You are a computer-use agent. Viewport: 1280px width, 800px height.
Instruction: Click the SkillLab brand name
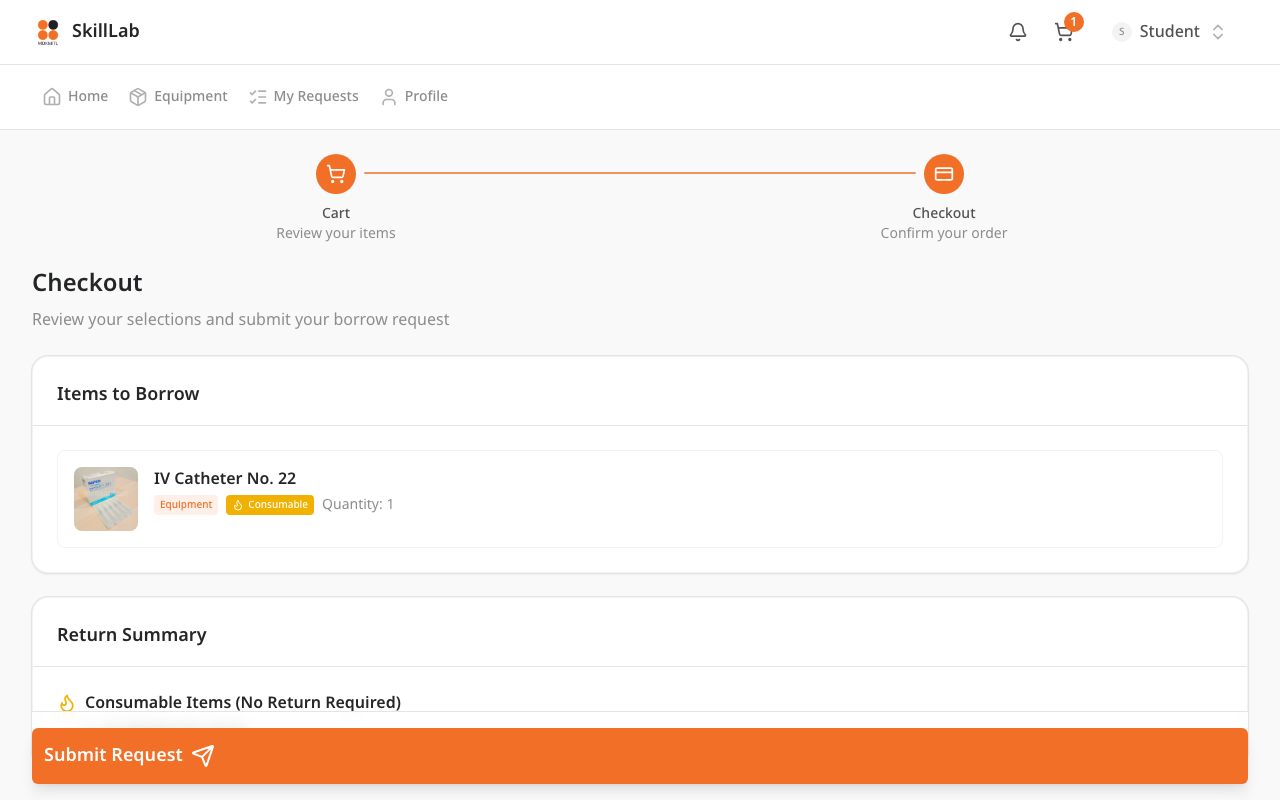[x=106, y=31]
